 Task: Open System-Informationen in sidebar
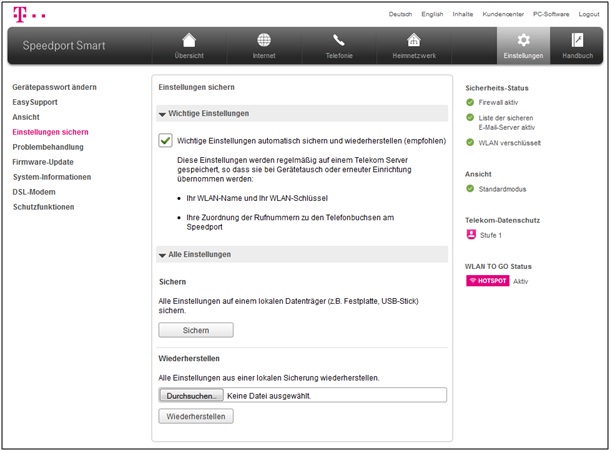point(52,177)
